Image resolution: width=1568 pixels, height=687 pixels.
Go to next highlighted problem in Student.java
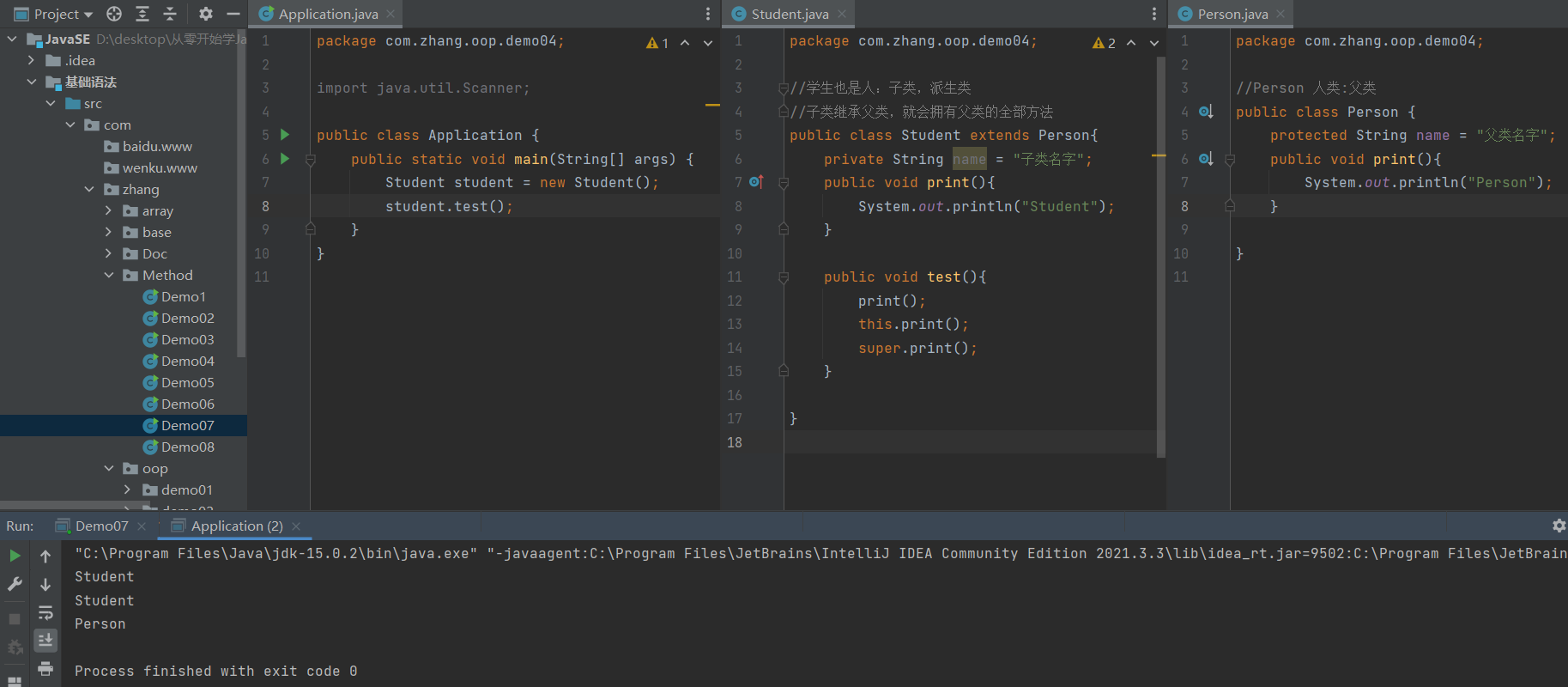(x=1154, y=43)
